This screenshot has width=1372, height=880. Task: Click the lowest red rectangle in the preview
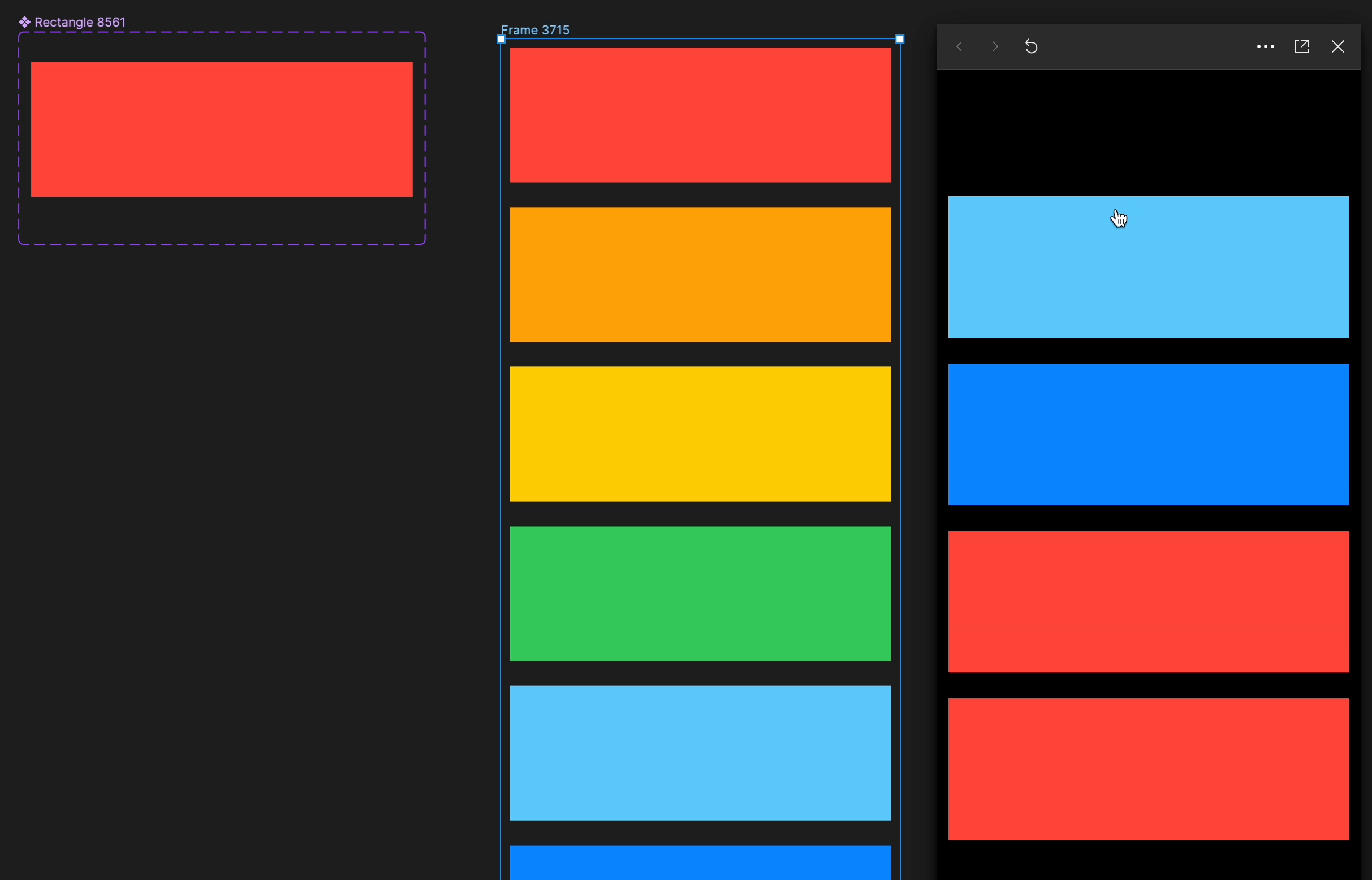1148,769
